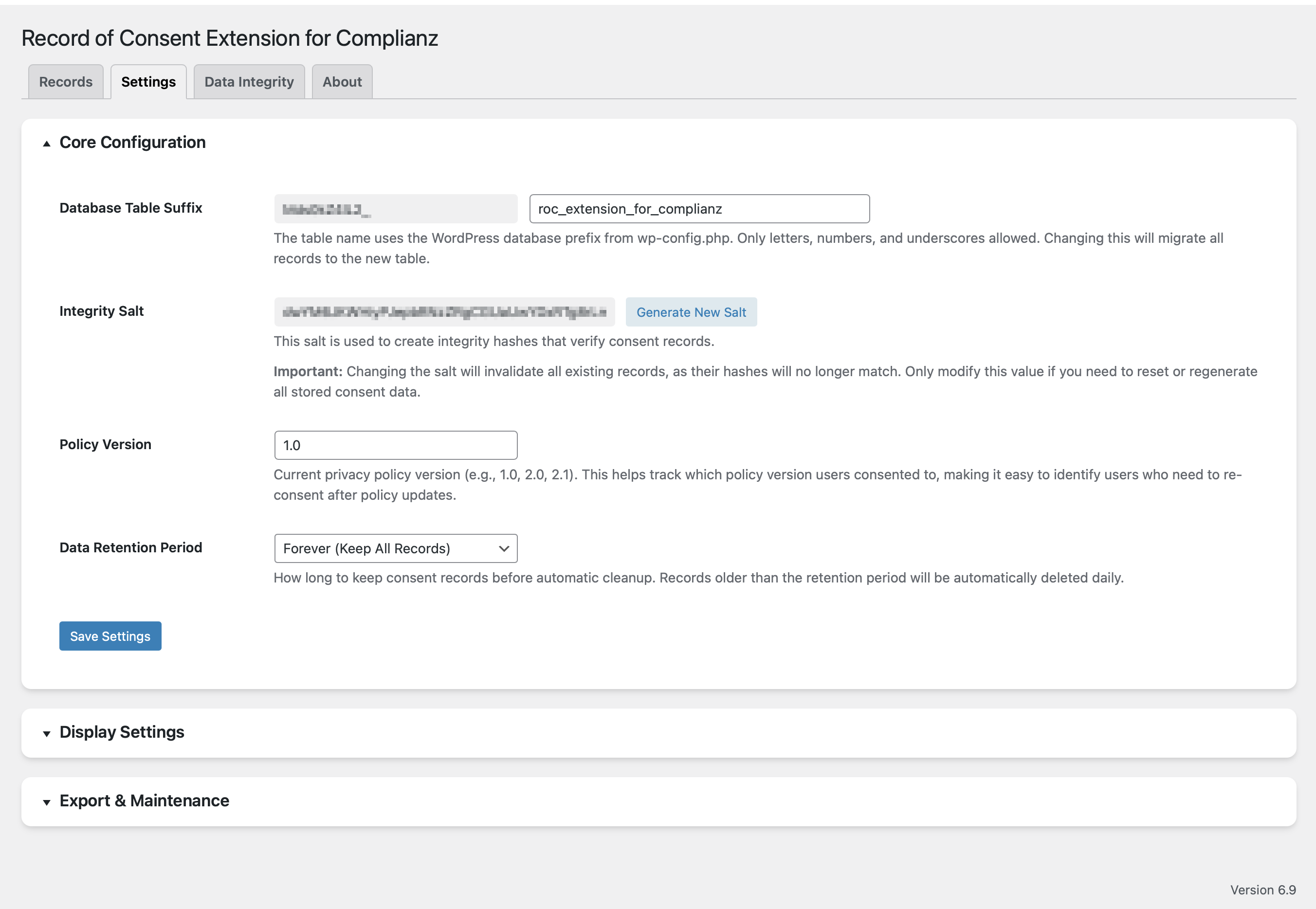This screenshot has width=1316, height=909.
Task: Go to the About tab
Action: [x=342, y=82]
